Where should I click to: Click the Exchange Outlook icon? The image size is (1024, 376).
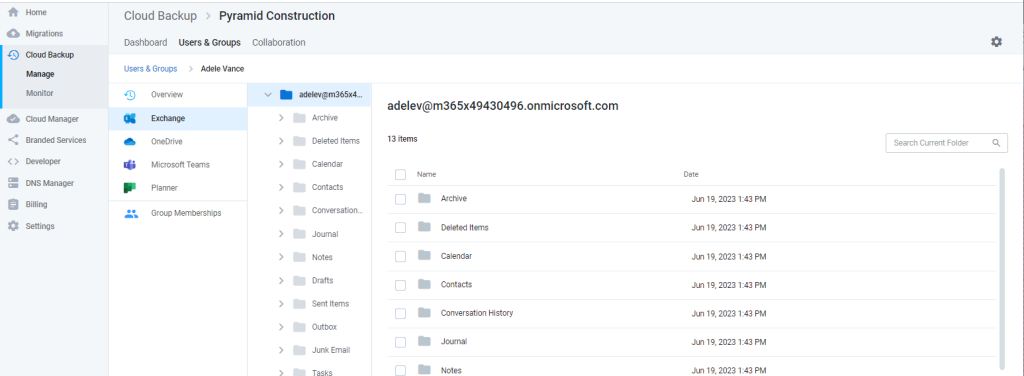(129, 118)
